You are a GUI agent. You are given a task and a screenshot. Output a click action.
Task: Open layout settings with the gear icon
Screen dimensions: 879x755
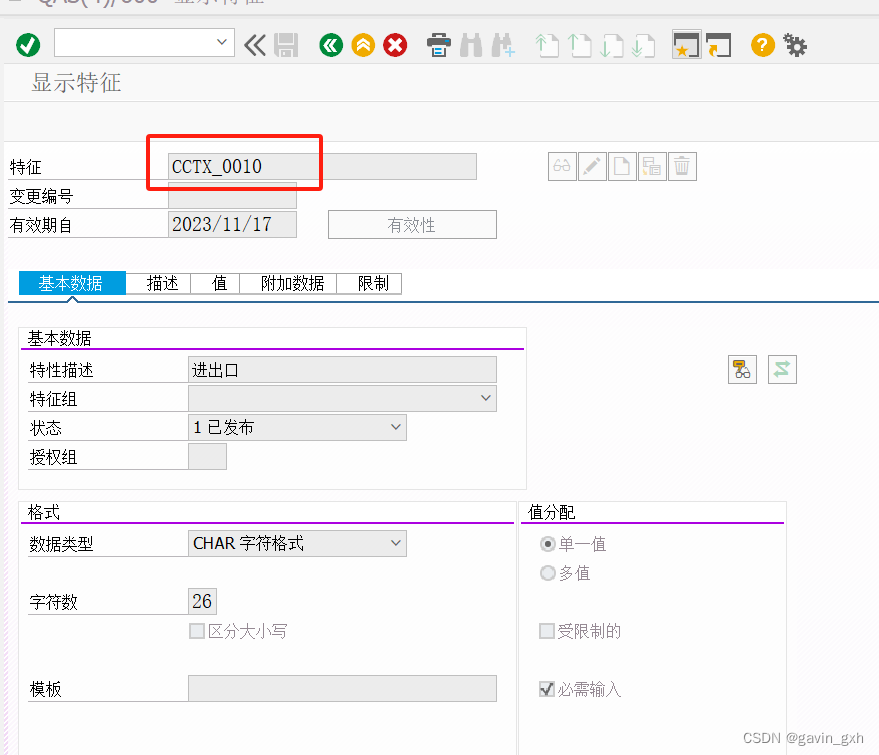[795, 45]
